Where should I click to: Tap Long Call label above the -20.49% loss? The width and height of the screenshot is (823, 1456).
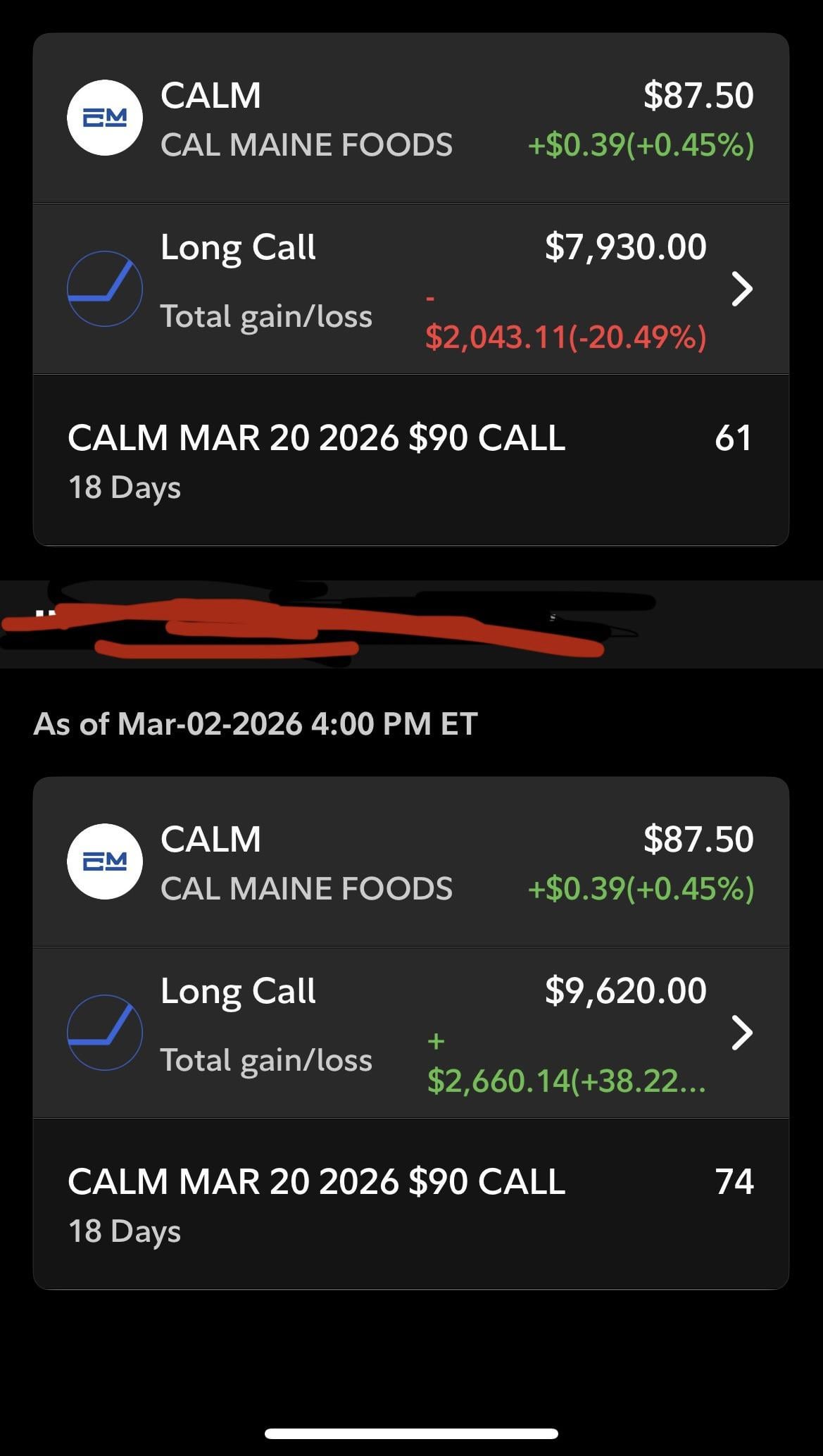238,247
